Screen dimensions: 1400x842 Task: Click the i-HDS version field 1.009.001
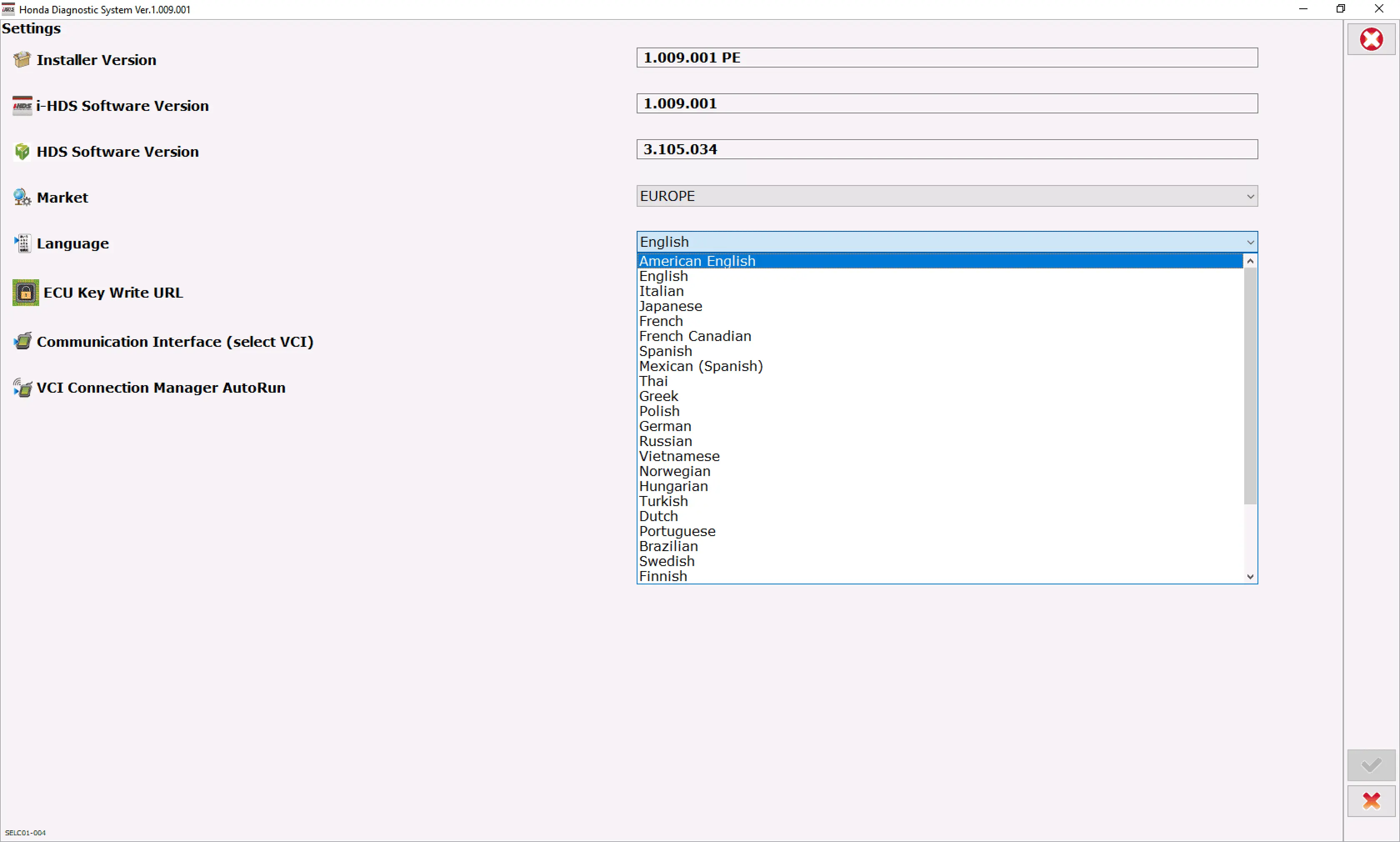(x=947, y=104)
